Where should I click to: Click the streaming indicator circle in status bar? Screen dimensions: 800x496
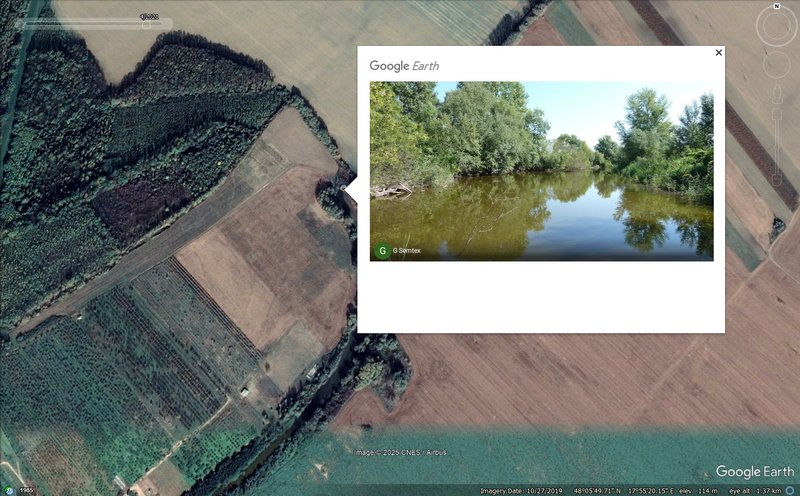790,491
